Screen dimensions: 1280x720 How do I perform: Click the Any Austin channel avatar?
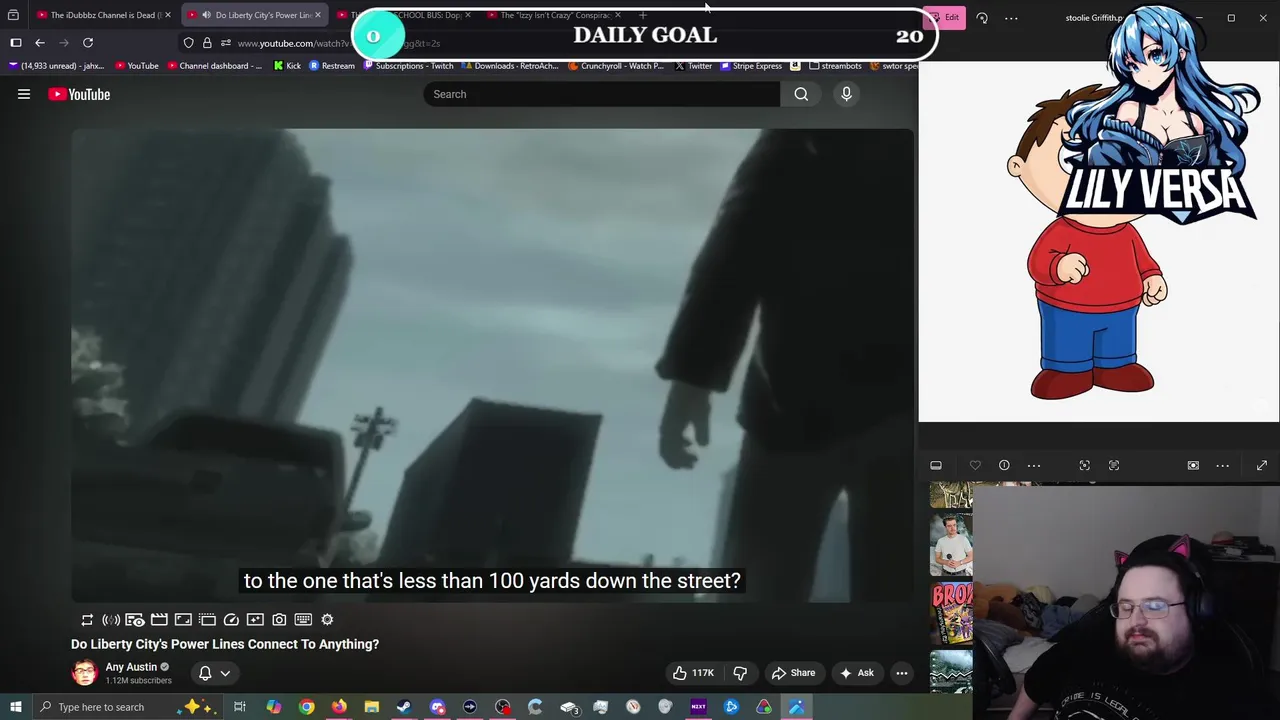(84, 672)
